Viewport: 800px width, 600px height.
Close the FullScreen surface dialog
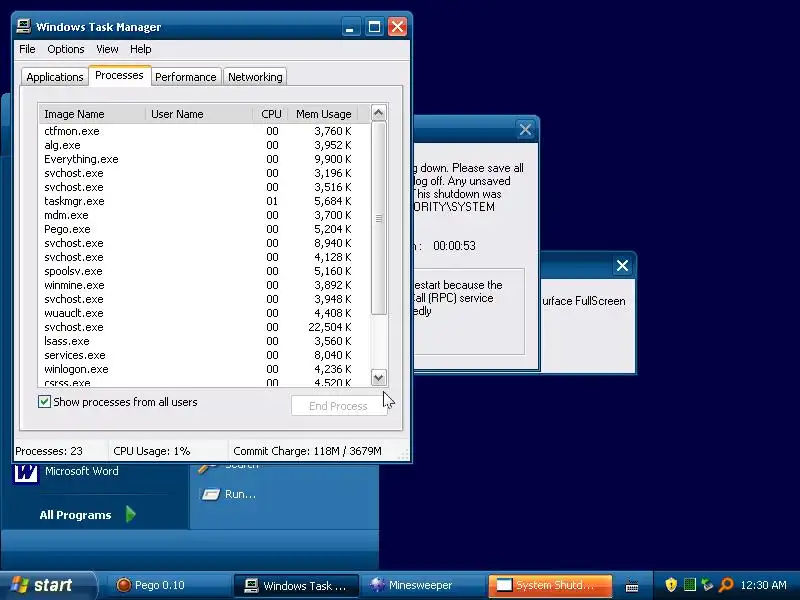point(622,265)
